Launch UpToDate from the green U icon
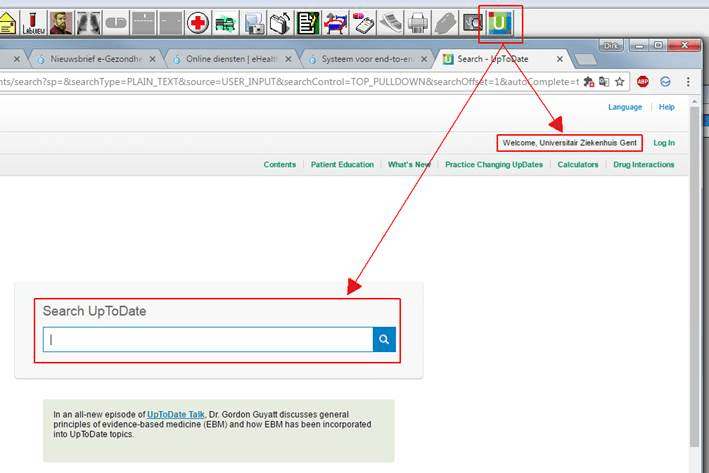The height and width of the screenshot is (473, 709). 500,23
